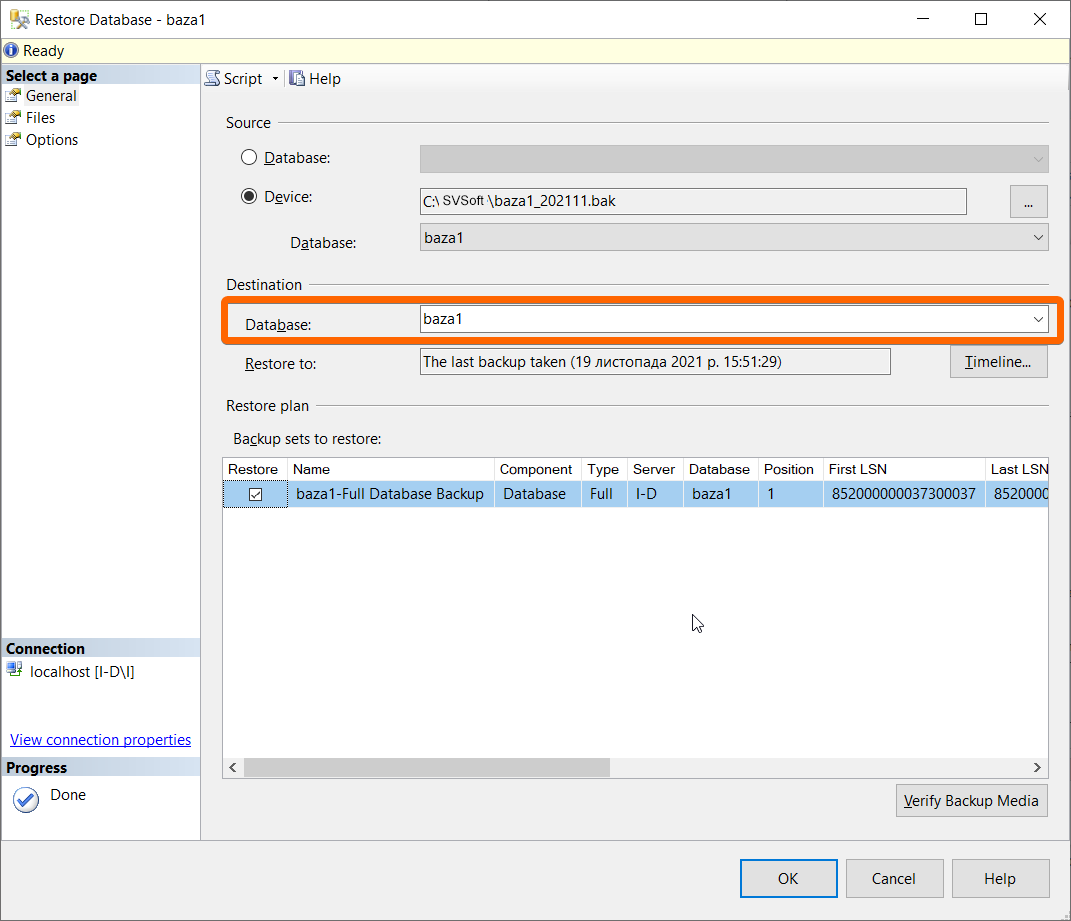The image size is (1071, 921).
Task: Expand the source Database baza1 dropdown
Action: pyautogui.click(x=1038, y=238)
